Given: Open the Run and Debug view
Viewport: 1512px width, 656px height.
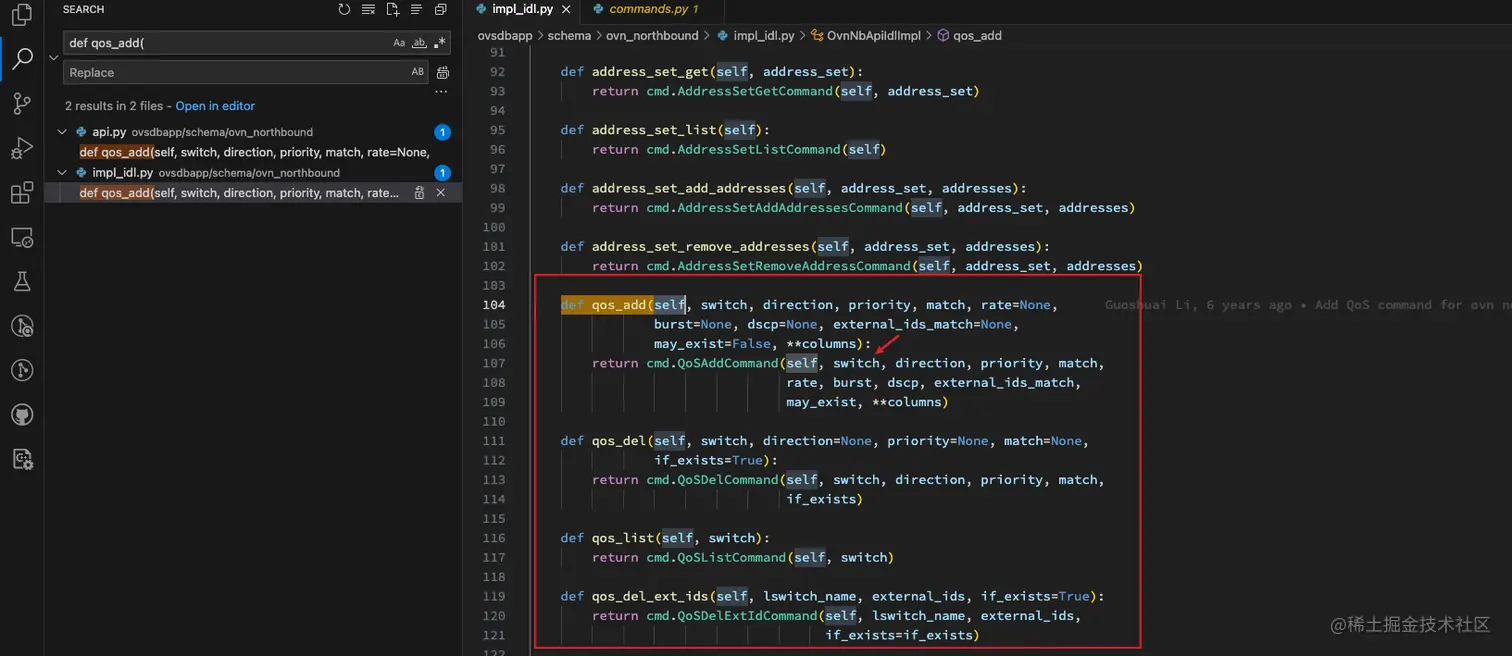Looking at the screenshot, I should 21,148.
